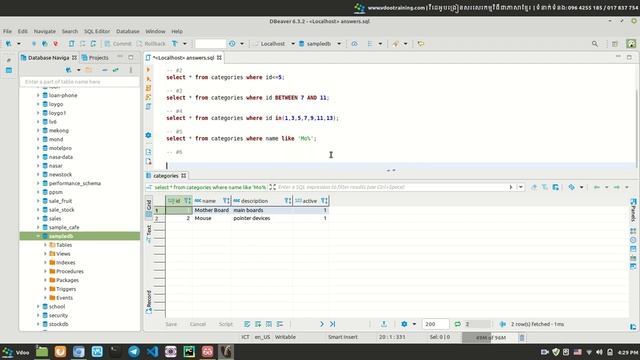This screenshot has width=640, height=360.
Task: Click the Save button in results toolbar
Action: click(x=171, y=324)
